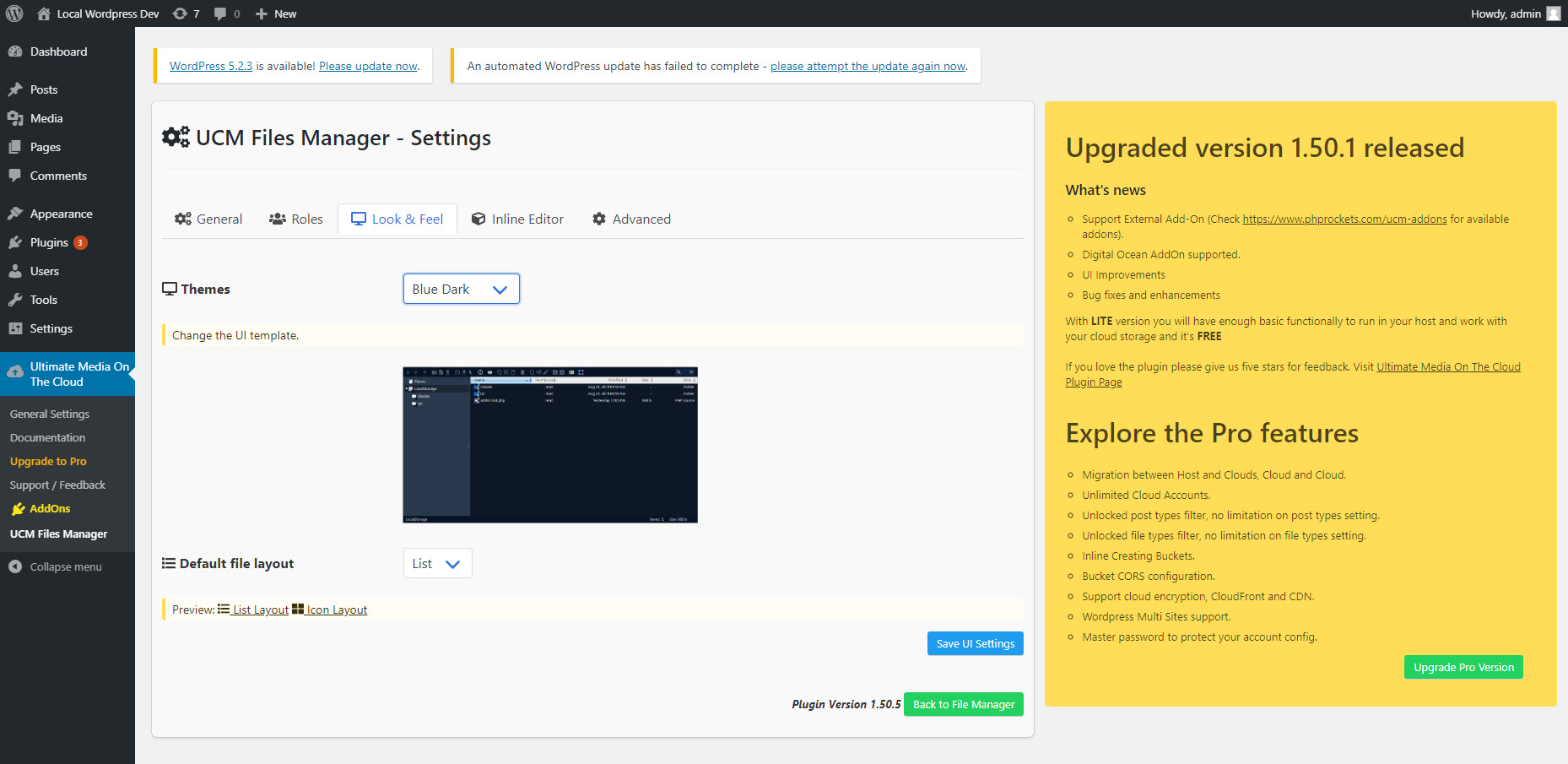Image resolution: width=1568 pixels, height=764 pixels.
Task: Click the Plugin Version 1.50.5 text
Action: click(846, 704)
